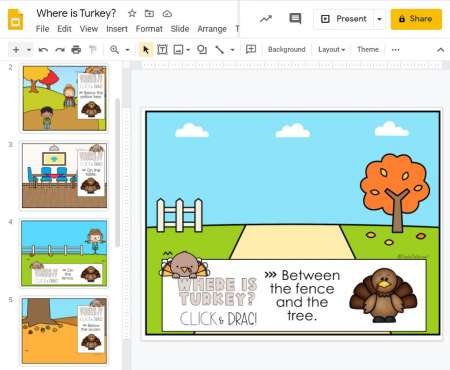Open the Arrange menu
The image size is (450, 370).
click(x=212, y=29)
